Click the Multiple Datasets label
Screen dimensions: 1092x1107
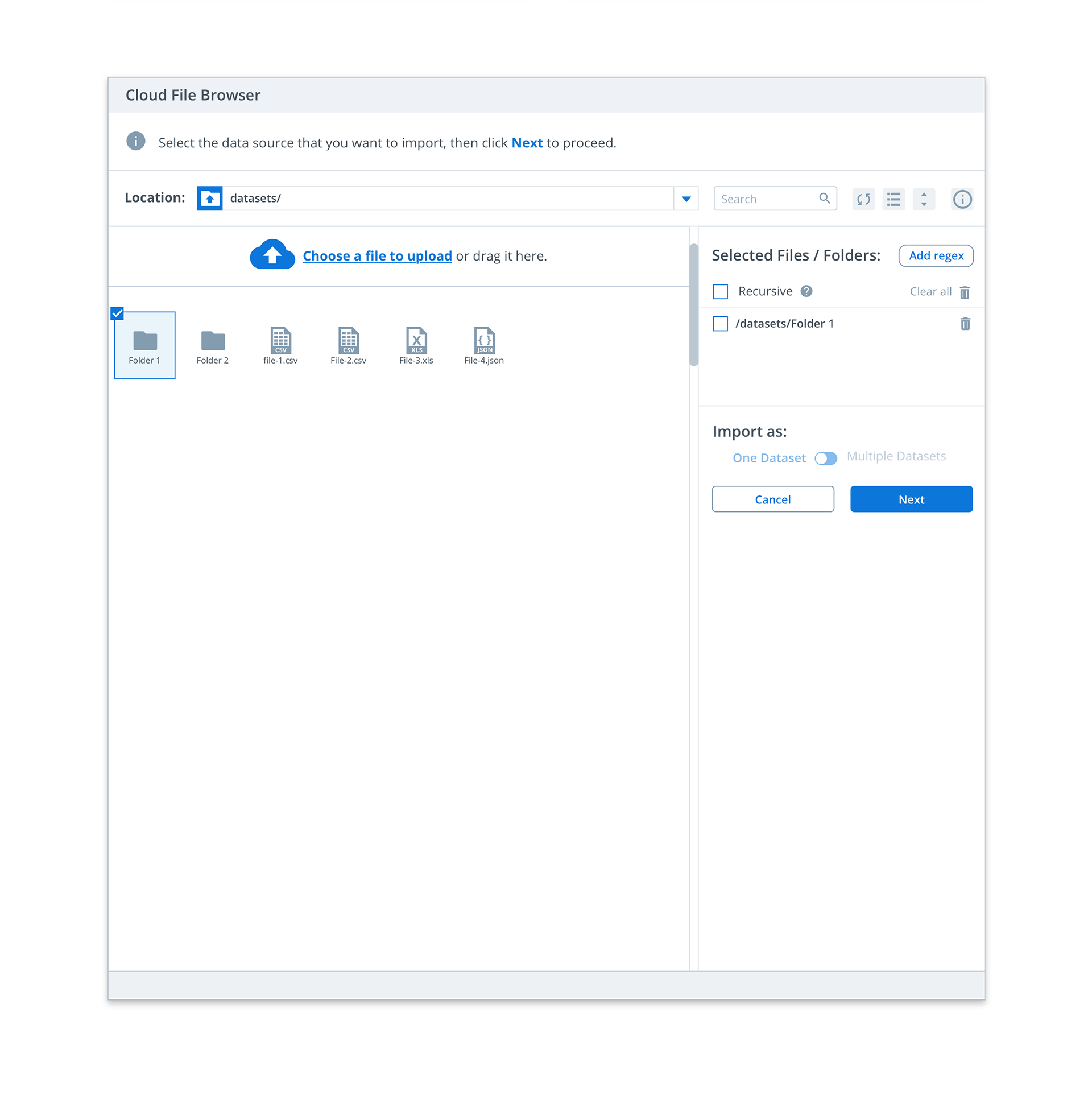point(896,456)
